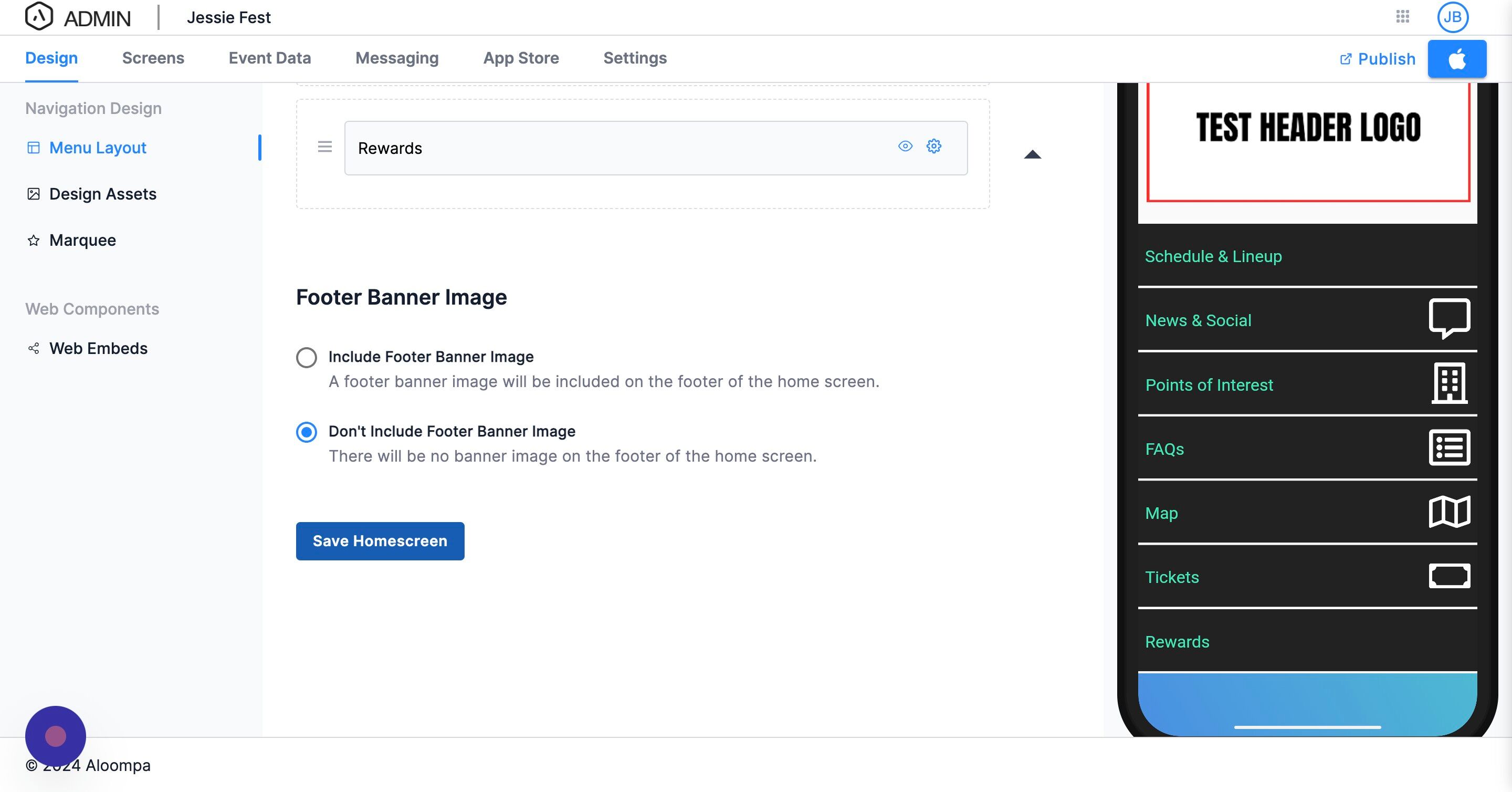1512x792 pixels.
Task: Click the Publish link
Action: [1378, 59]
